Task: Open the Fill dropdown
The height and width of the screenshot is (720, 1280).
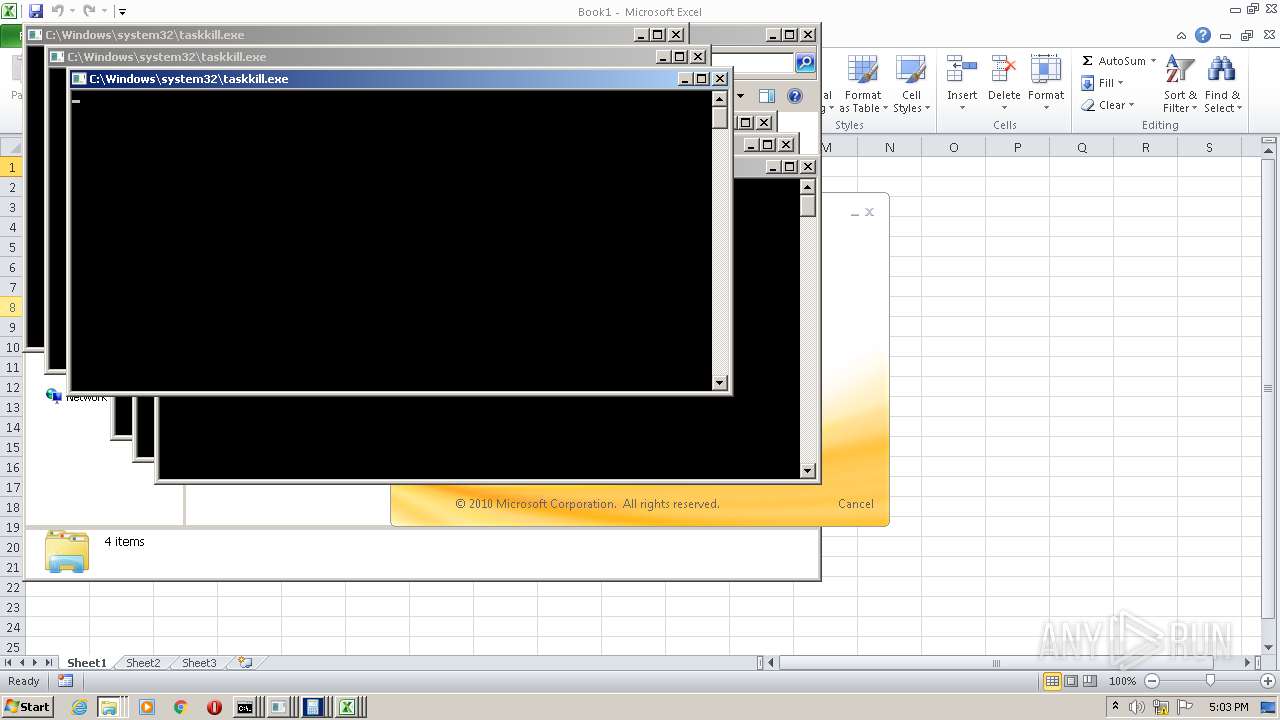Action: tap(1103, 83)
